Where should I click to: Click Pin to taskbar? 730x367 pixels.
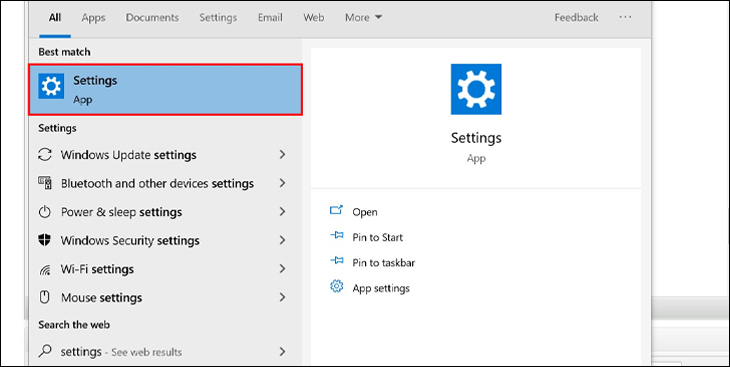pos(384,263)
